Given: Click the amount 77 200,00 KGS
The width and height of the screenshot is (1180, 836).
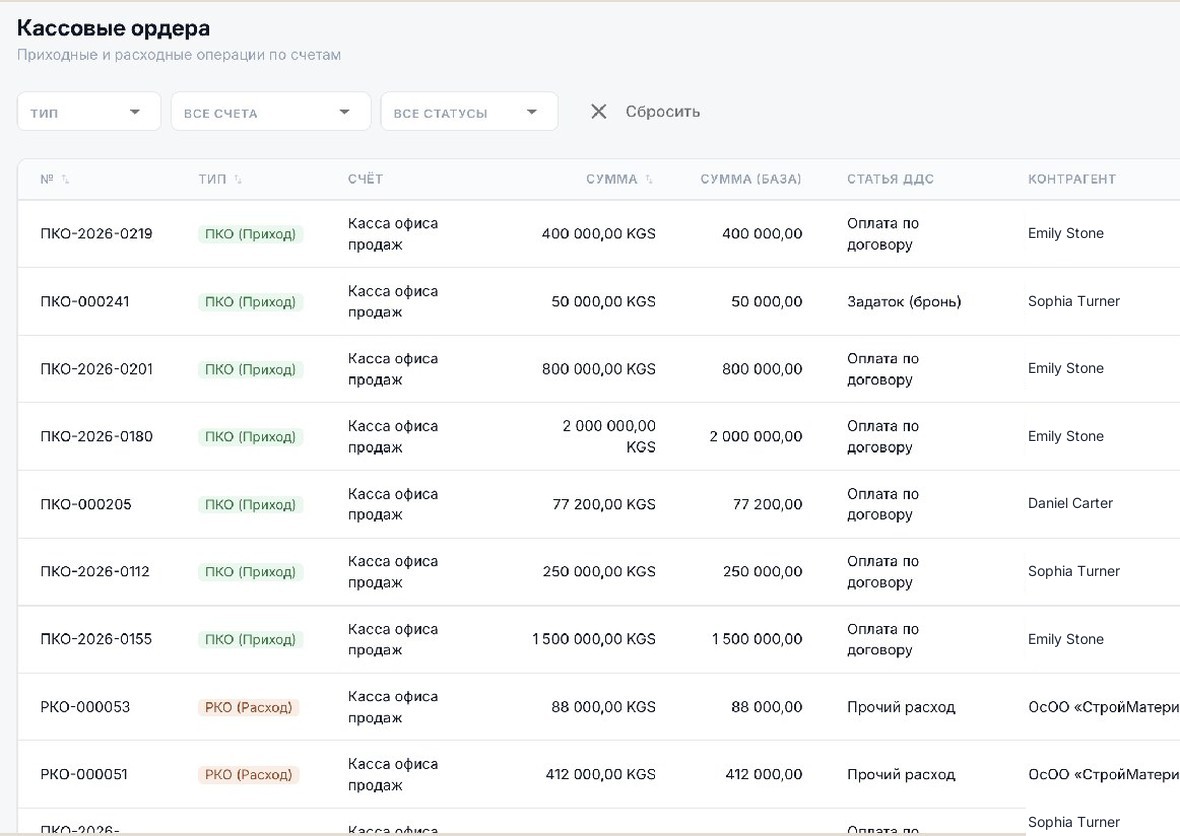Looking at the screenshot, I should tap(604, 504).
